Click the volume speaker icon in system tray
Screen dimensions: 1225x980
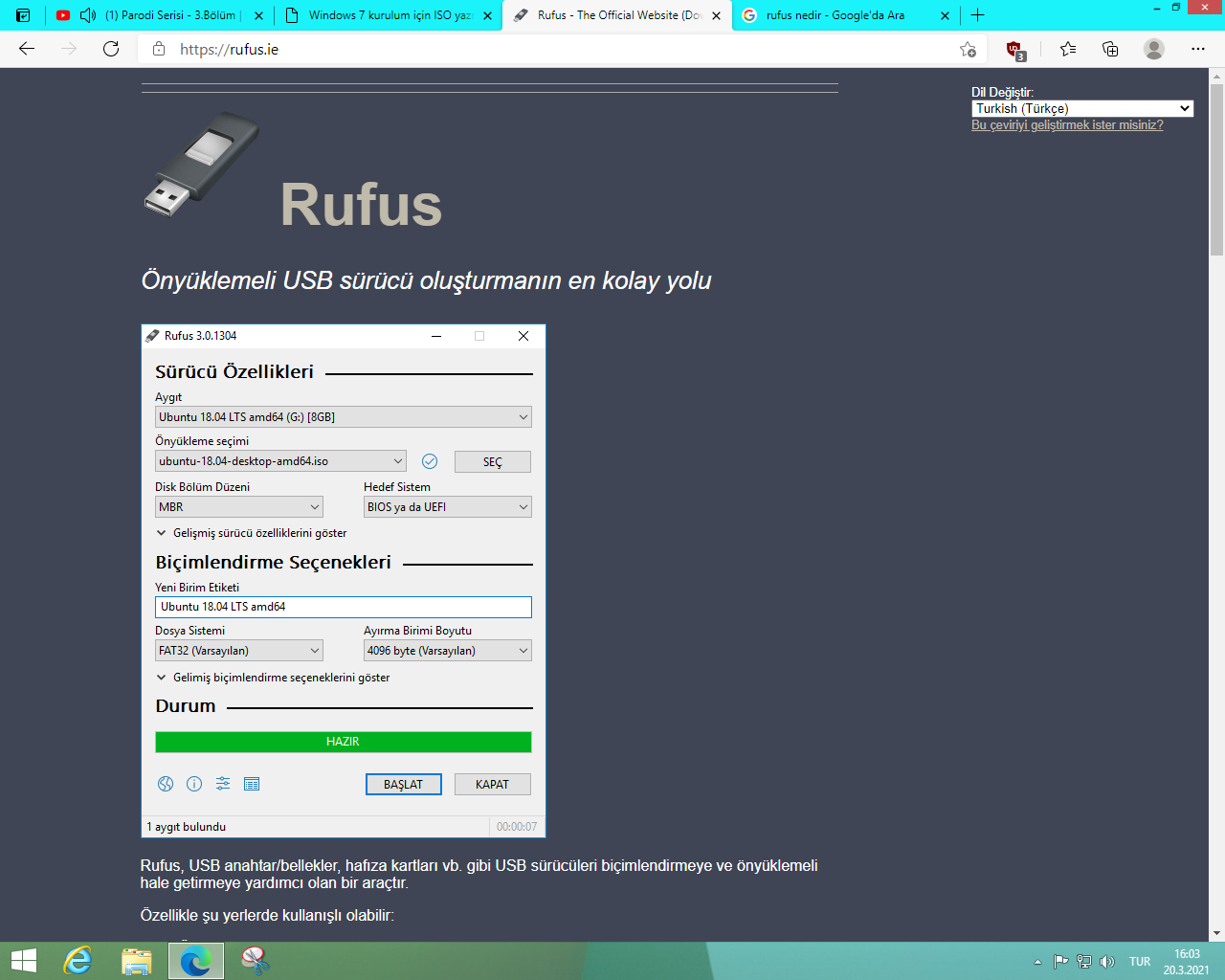1107,962
